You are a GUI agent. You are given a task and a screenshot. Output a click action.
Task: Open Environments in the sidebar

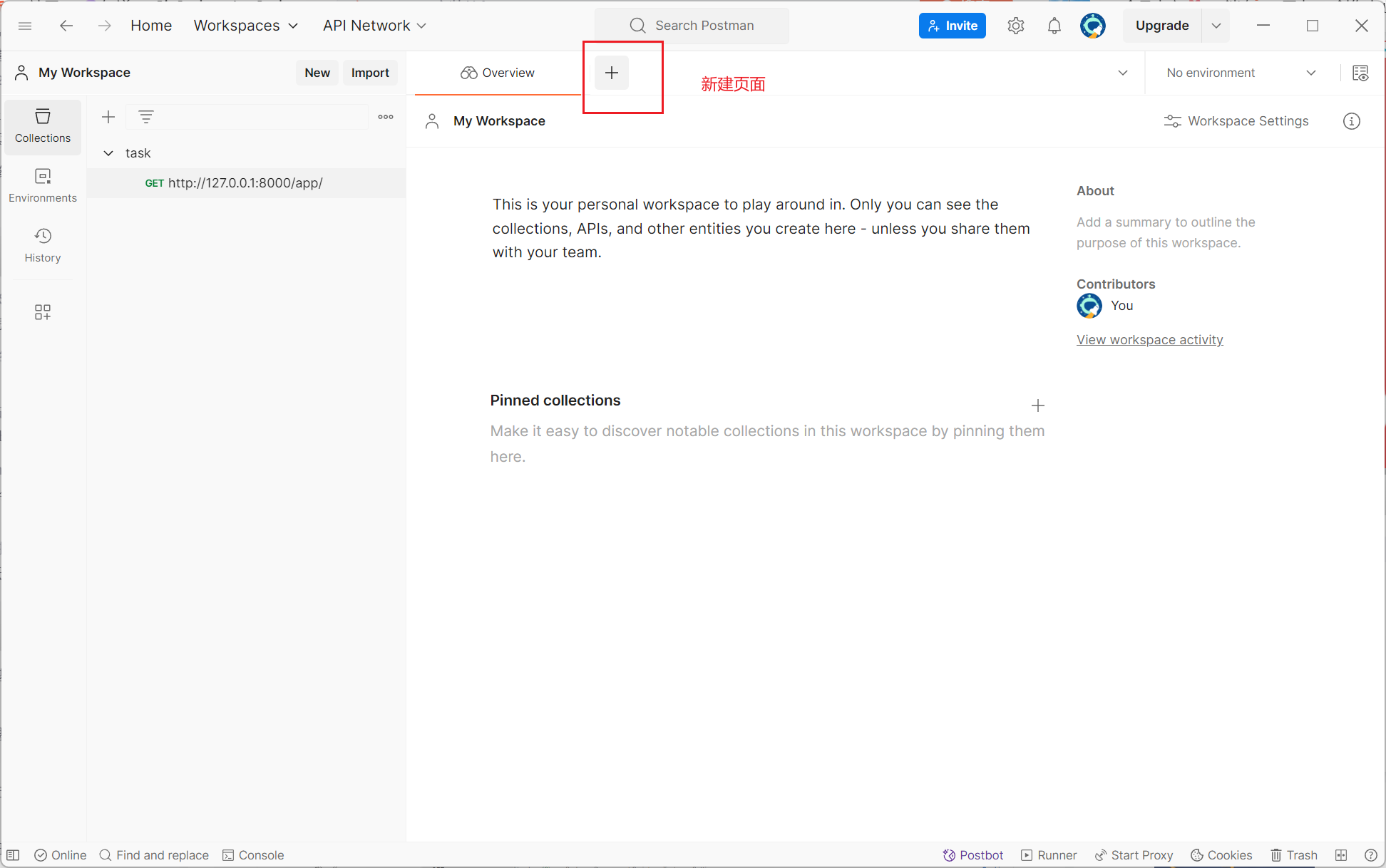coord(43,186)
